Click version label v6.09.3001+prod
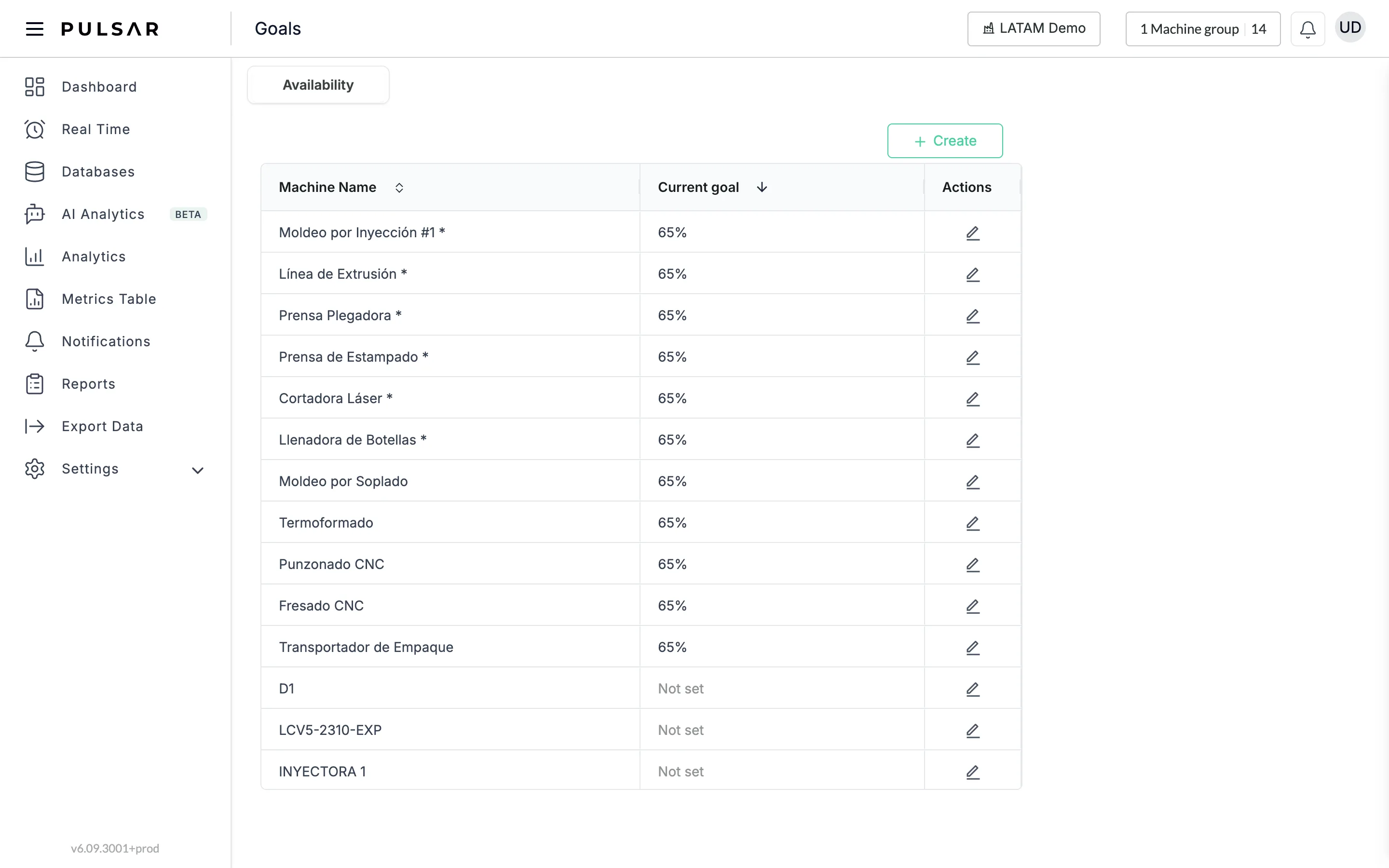The width and height of the screenshot is (1389, 868). click(x=115, y=849)
